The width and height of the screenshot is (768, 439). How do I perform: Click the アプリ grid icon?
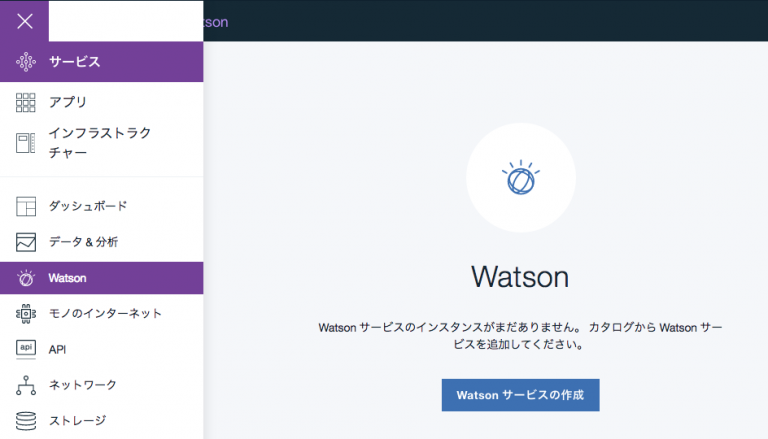pos(25,102)
